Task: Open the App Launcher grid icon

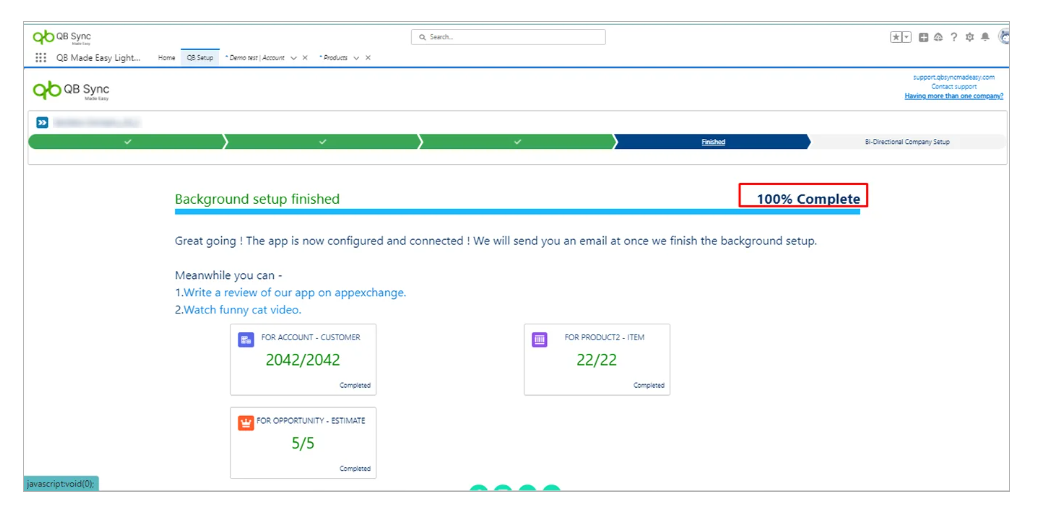Action: pos(41,58)
